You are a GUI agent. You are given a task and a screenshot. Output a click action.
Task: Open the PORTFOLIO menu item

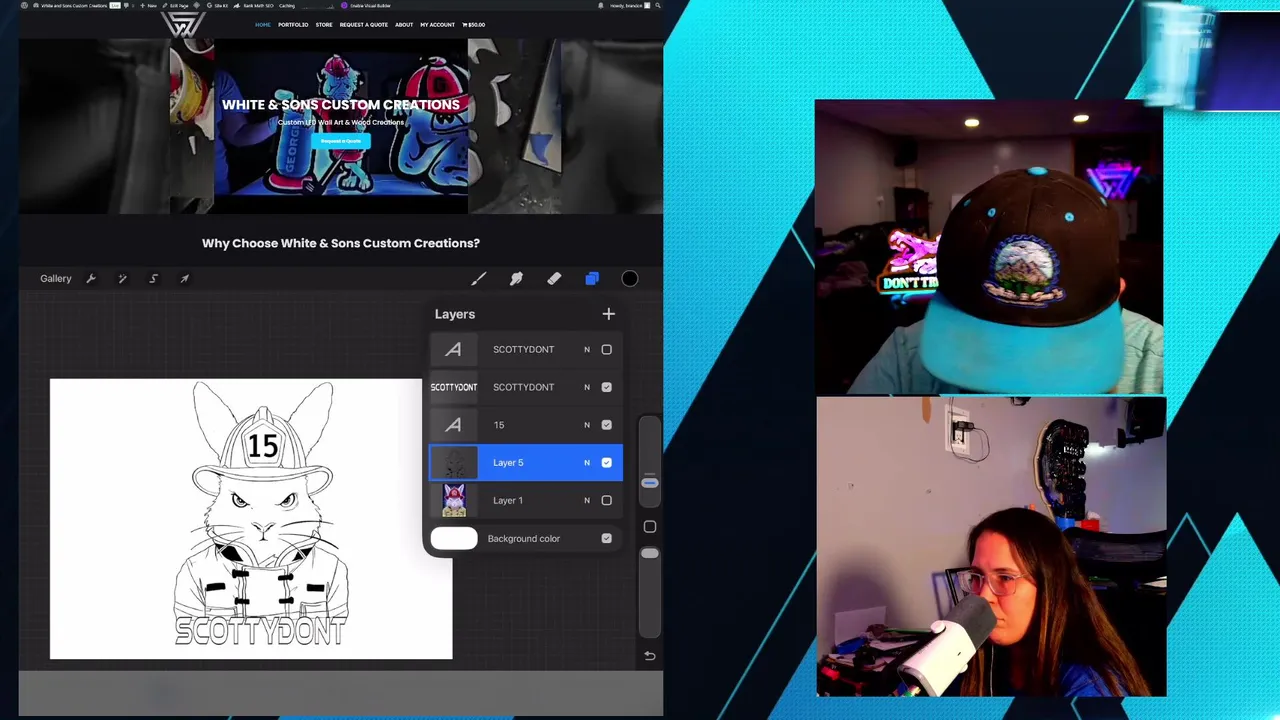coord(293,25)
